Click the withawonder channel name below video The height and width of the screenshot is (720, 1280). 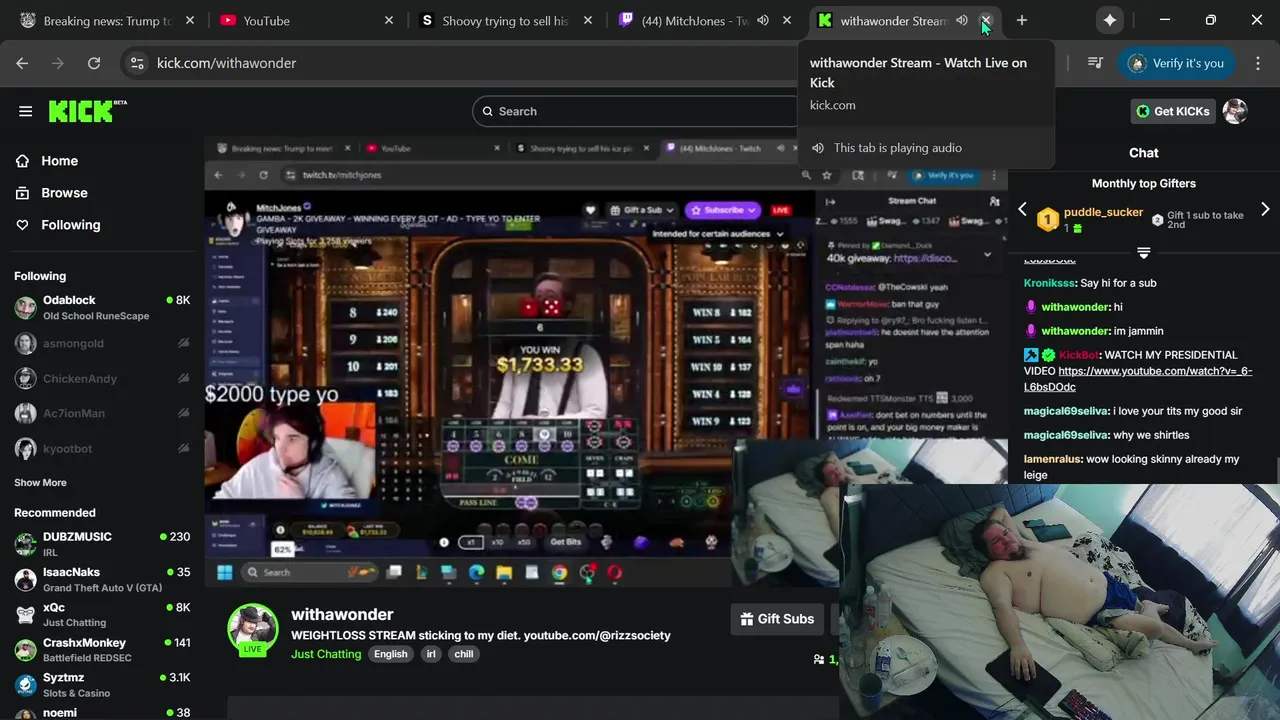pyautogui.click(x=342, y=615)
